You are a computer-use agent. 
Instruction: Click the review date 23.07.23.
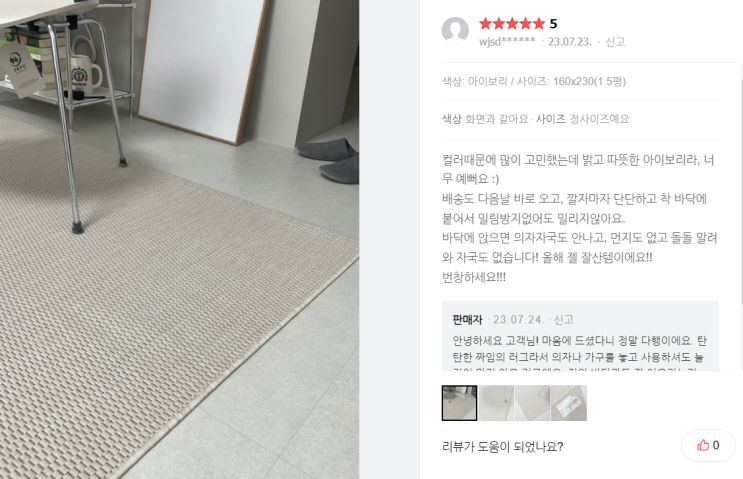(x=570, y=42)
